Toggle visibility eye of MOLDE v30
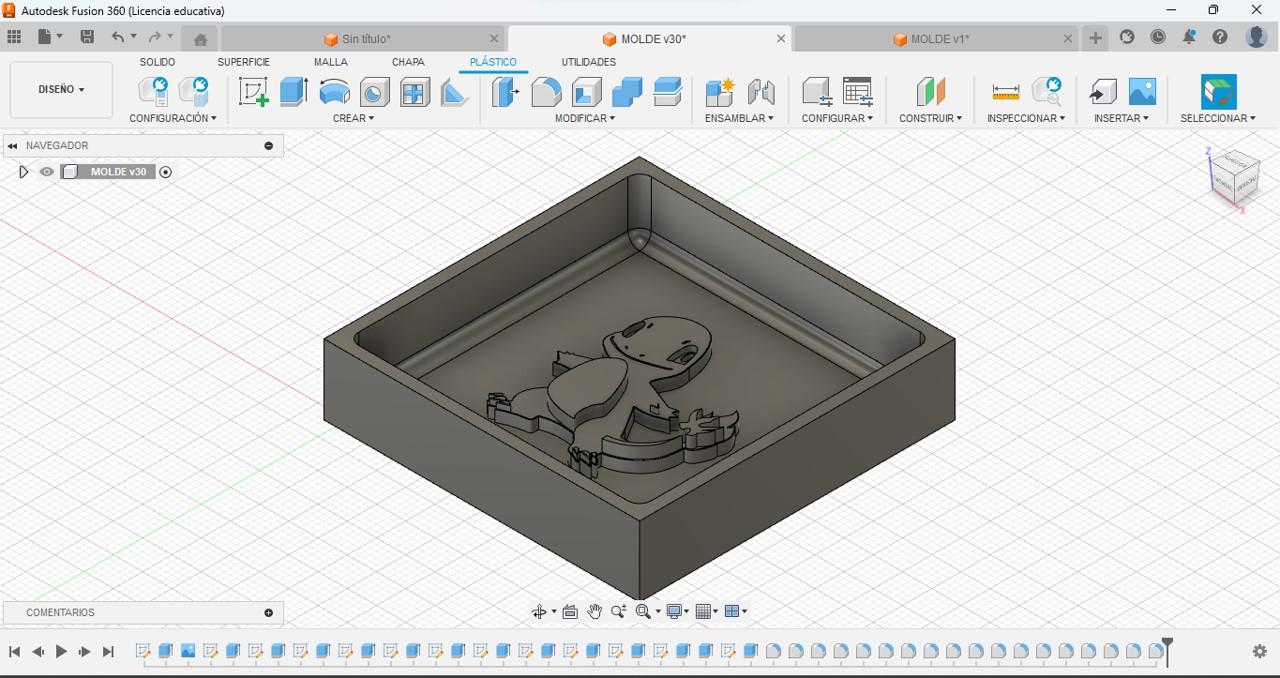The height and width of the screenshot is (678, 1280). pyautogui.click(x=46, y=172)
